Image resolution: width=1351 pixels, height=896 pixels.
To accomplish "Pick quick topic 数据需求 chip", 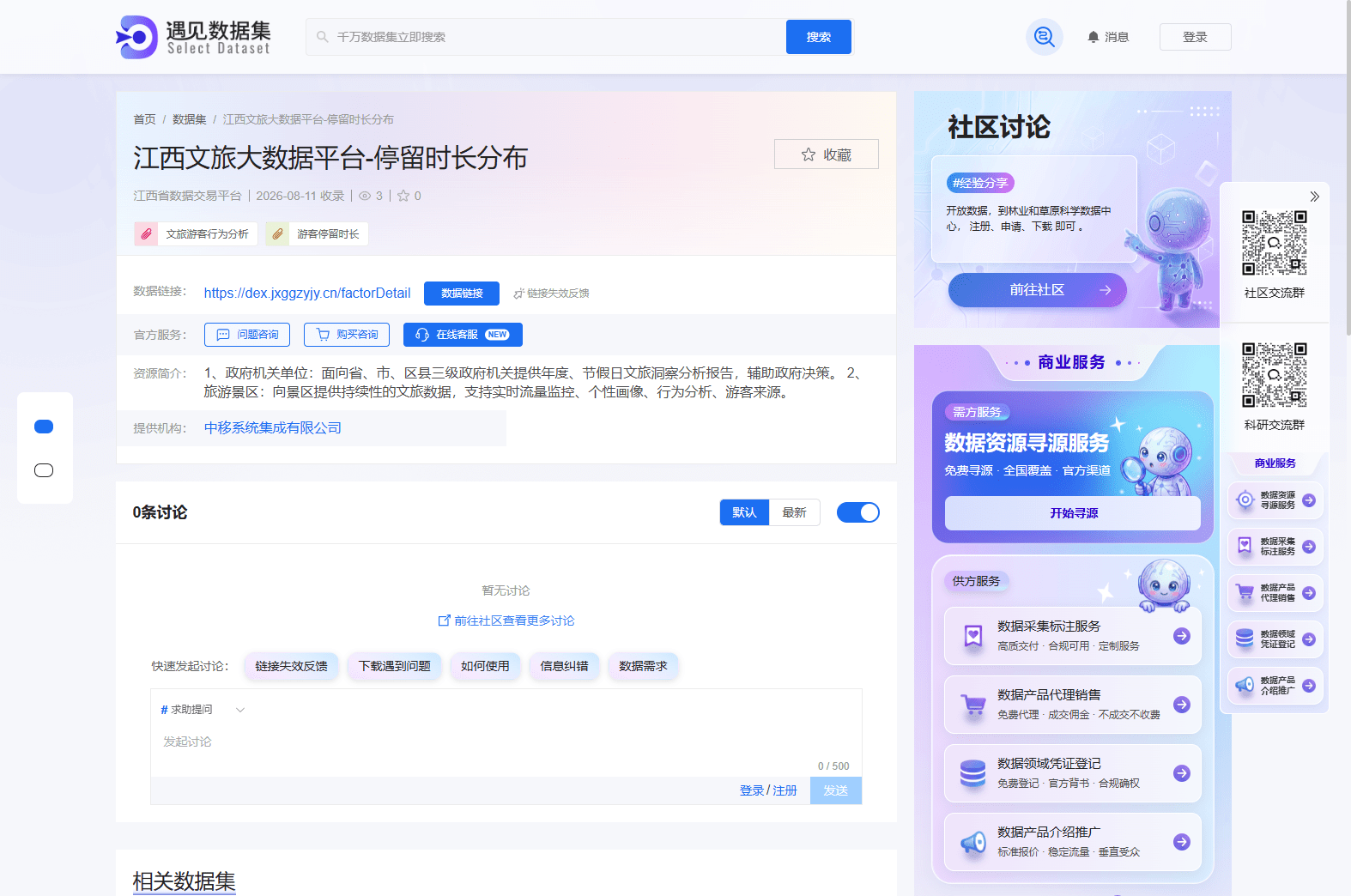I will click(643, 666).
